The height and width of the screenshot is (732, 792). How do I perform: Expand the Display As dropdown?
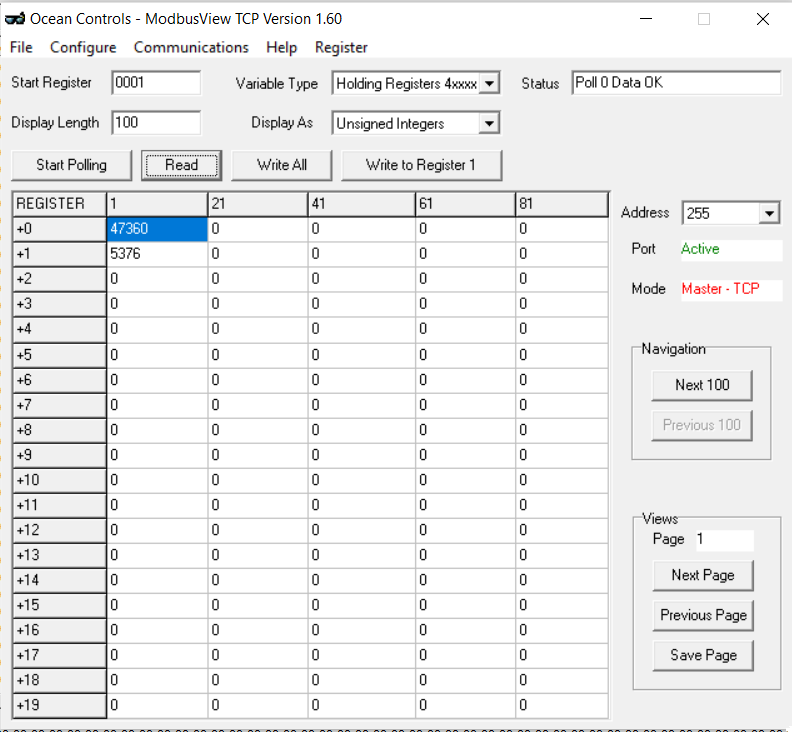tap(489, 123)
